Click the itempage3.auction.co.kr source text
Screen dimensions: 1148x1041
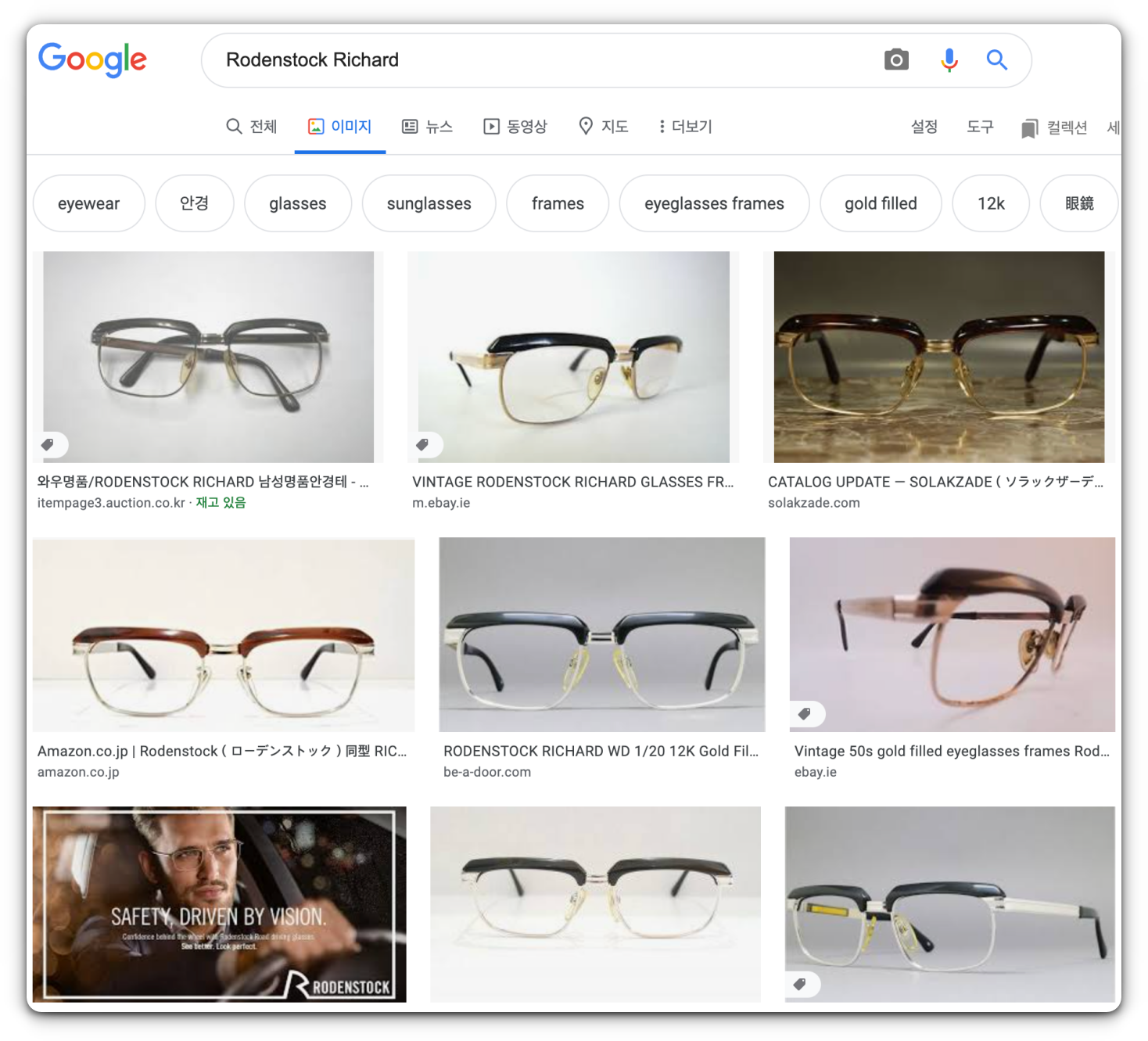coord(111,503)
